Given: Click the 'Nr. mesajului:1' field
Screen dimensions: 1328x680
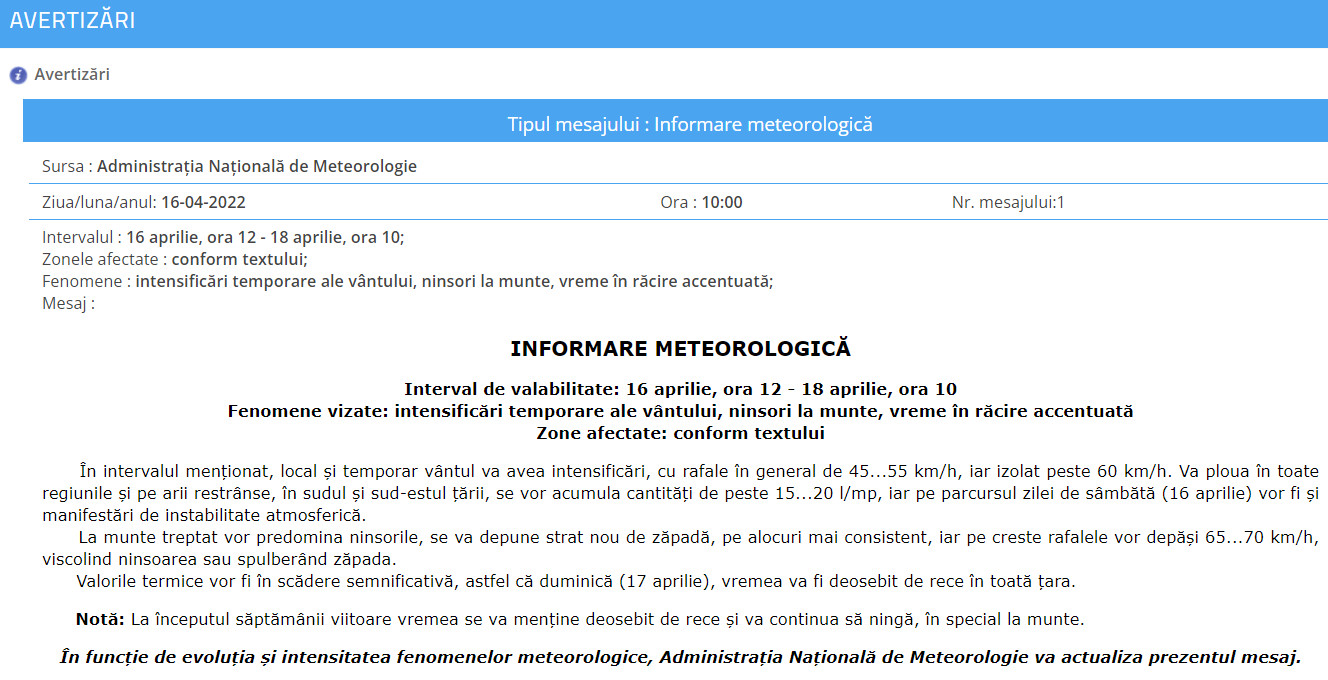Looking at the screenshot, I should pyautogui.click(x=1008, y=202).
